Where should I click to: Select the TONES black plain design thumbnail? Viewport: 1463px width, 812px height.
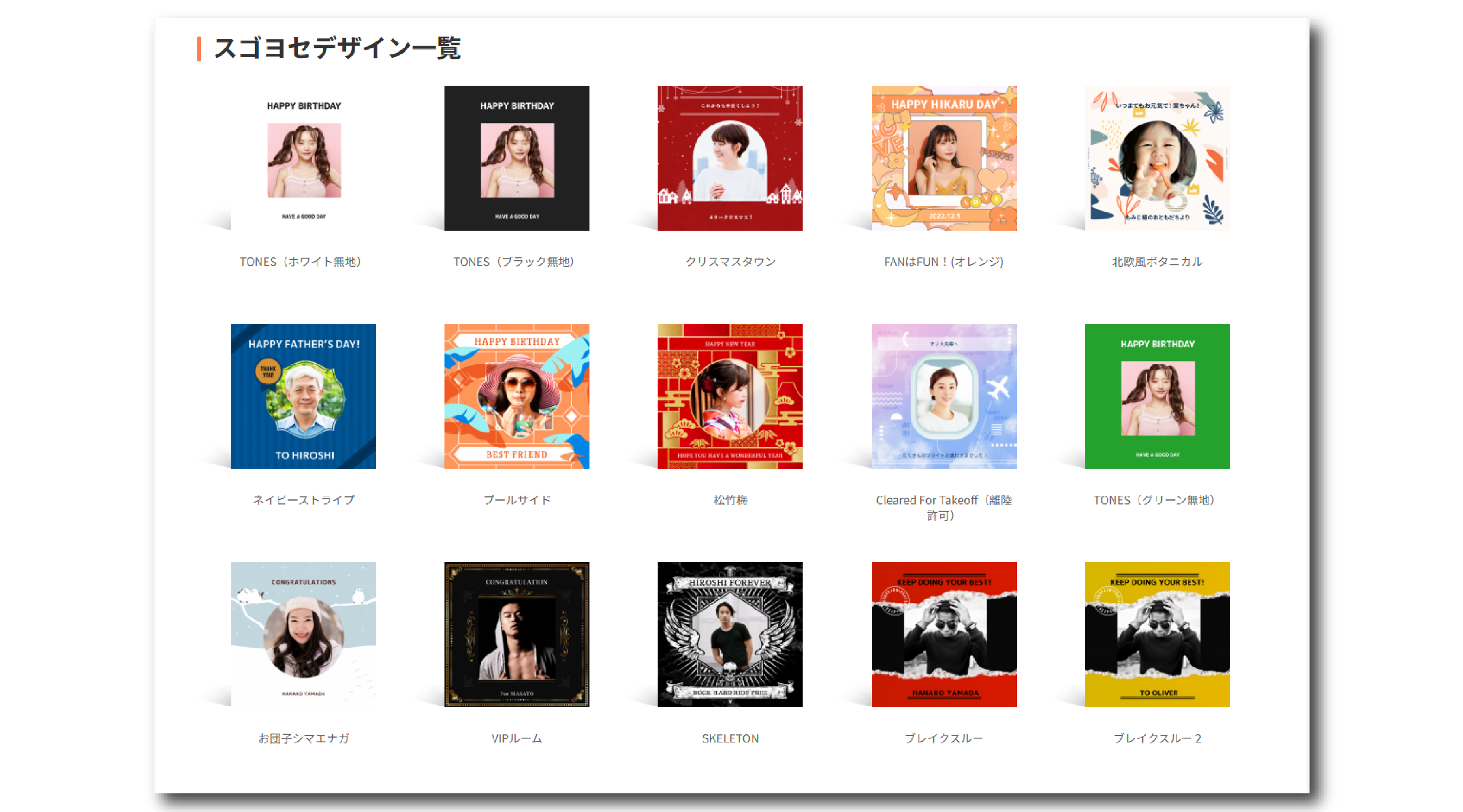point(516,158)
